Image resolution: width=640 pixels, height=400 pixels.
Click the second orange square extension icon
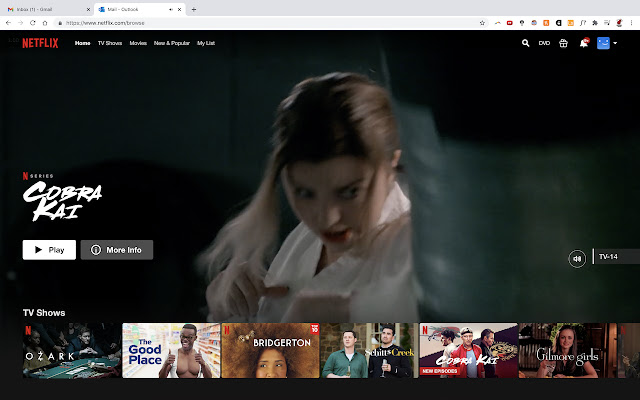[571, 23]
